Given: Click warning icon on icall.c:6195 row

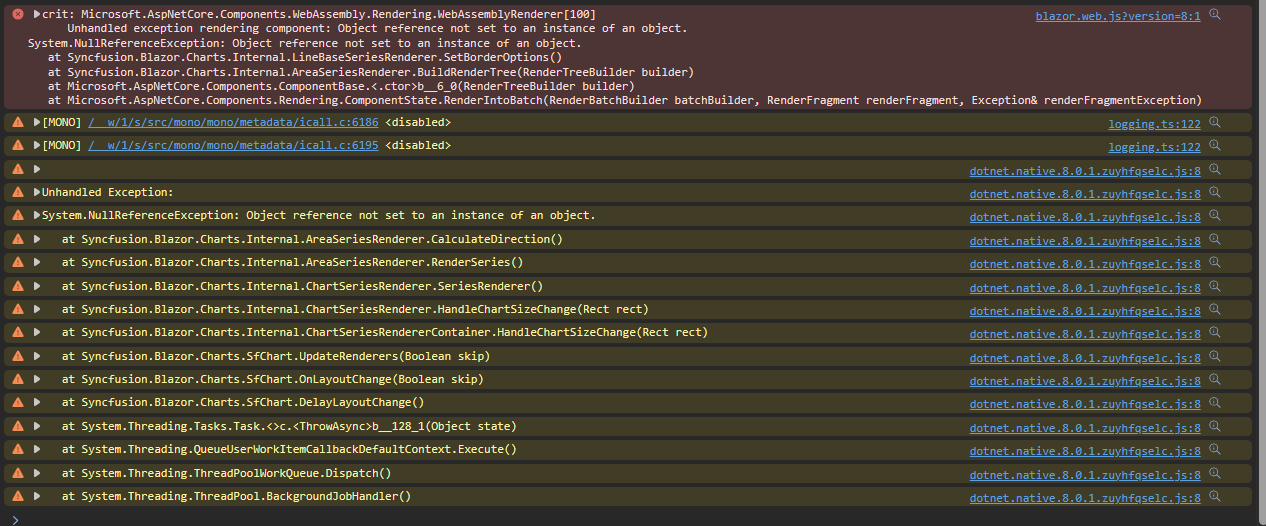Looking at the screenshot, I should coord(18,146).
